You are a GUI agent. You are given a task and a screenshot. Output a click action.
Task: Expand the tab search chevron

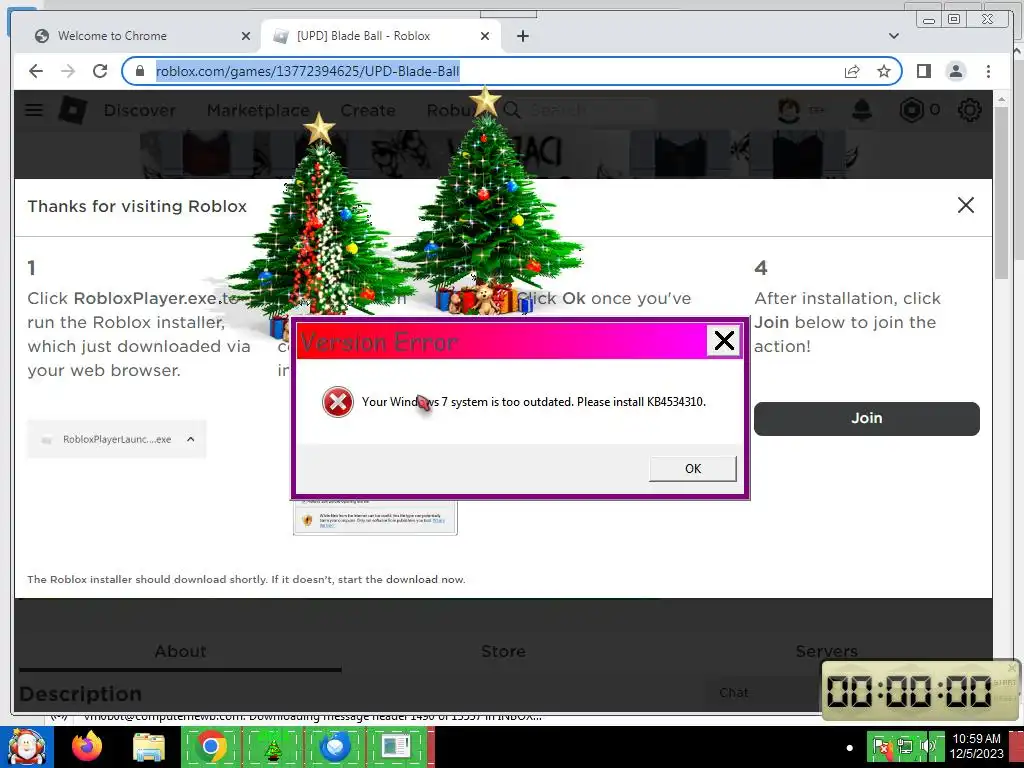(894, 36)
